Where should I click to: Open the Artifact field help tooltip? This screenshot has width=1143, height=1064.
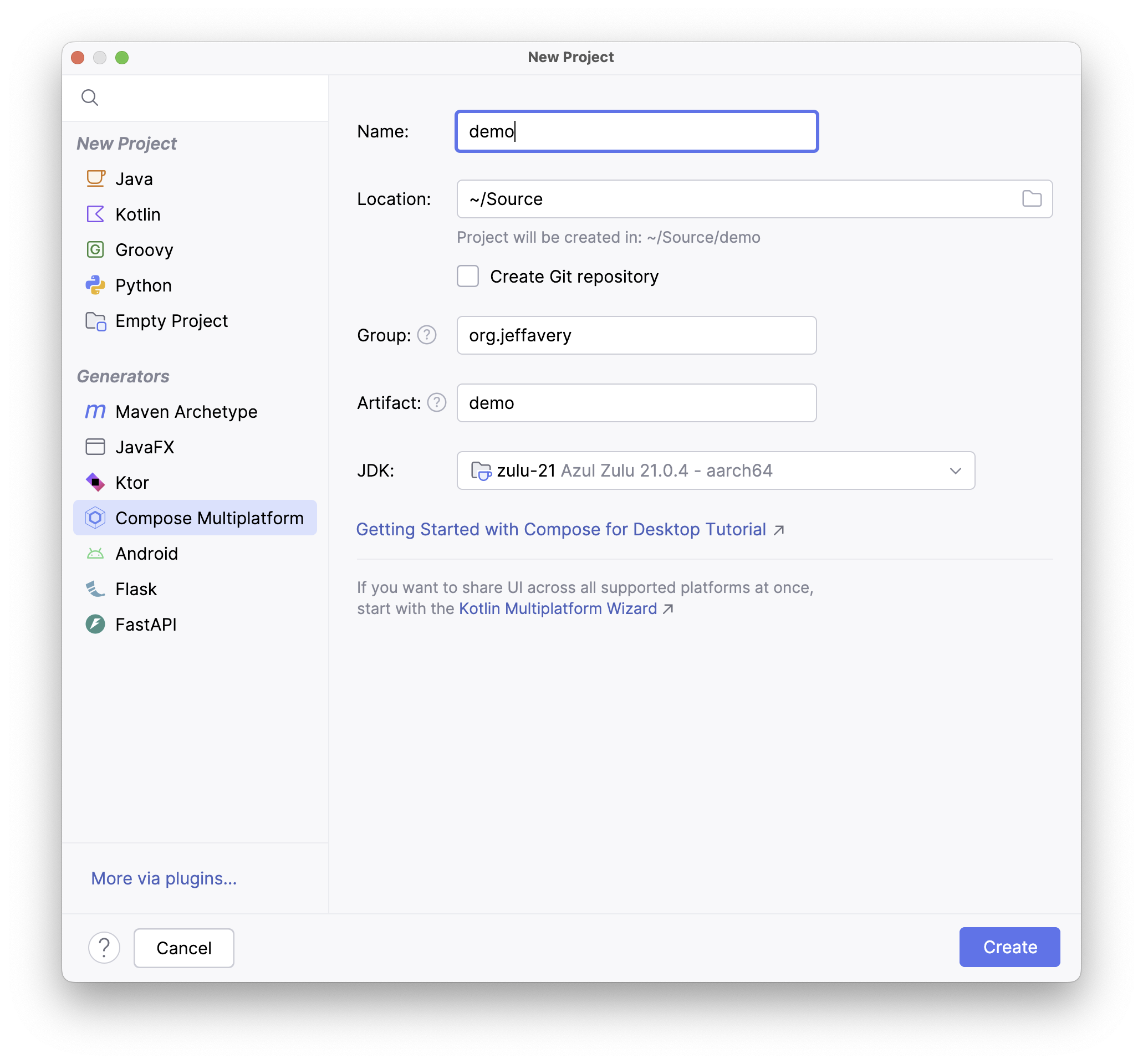pos(436,402)
